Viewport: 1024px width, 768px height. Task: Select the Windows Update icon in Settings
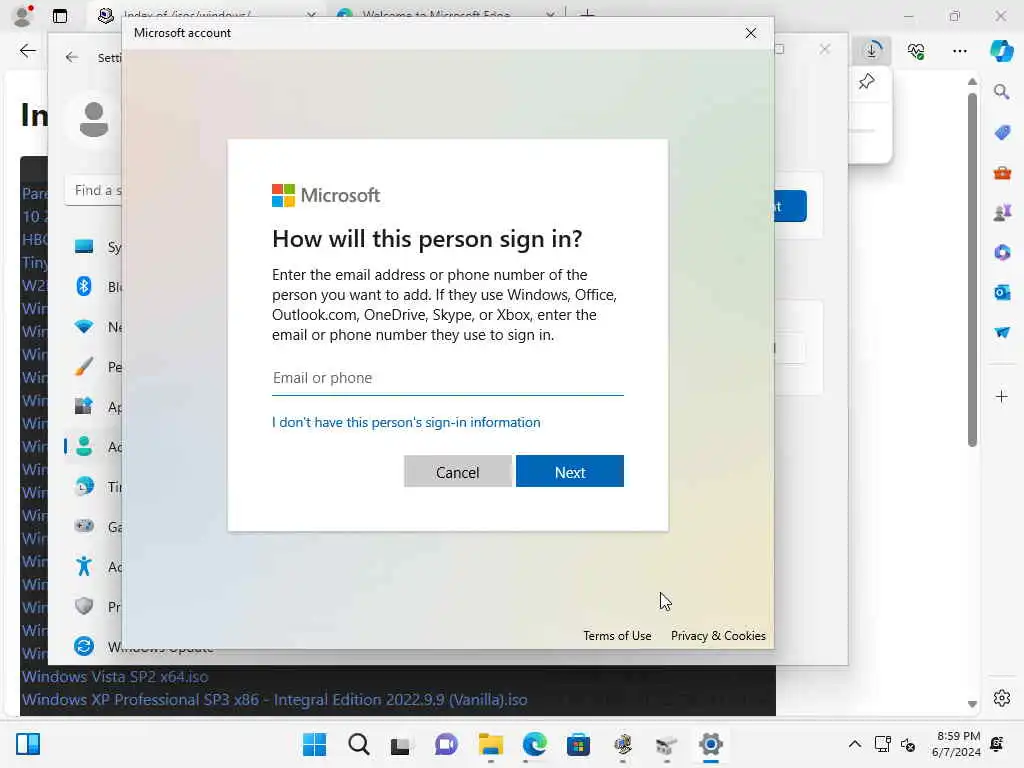(84, 646)
